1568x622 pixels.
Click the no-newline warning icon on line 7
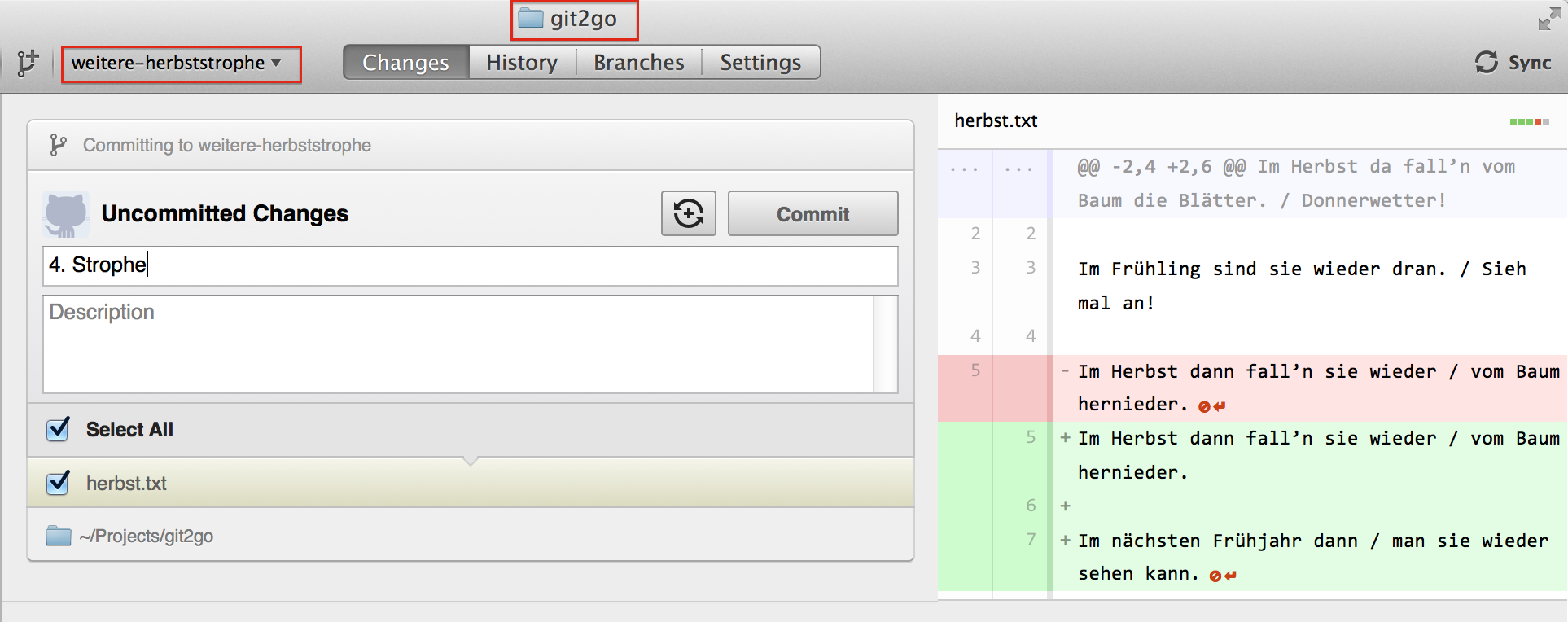(1223, 576)
